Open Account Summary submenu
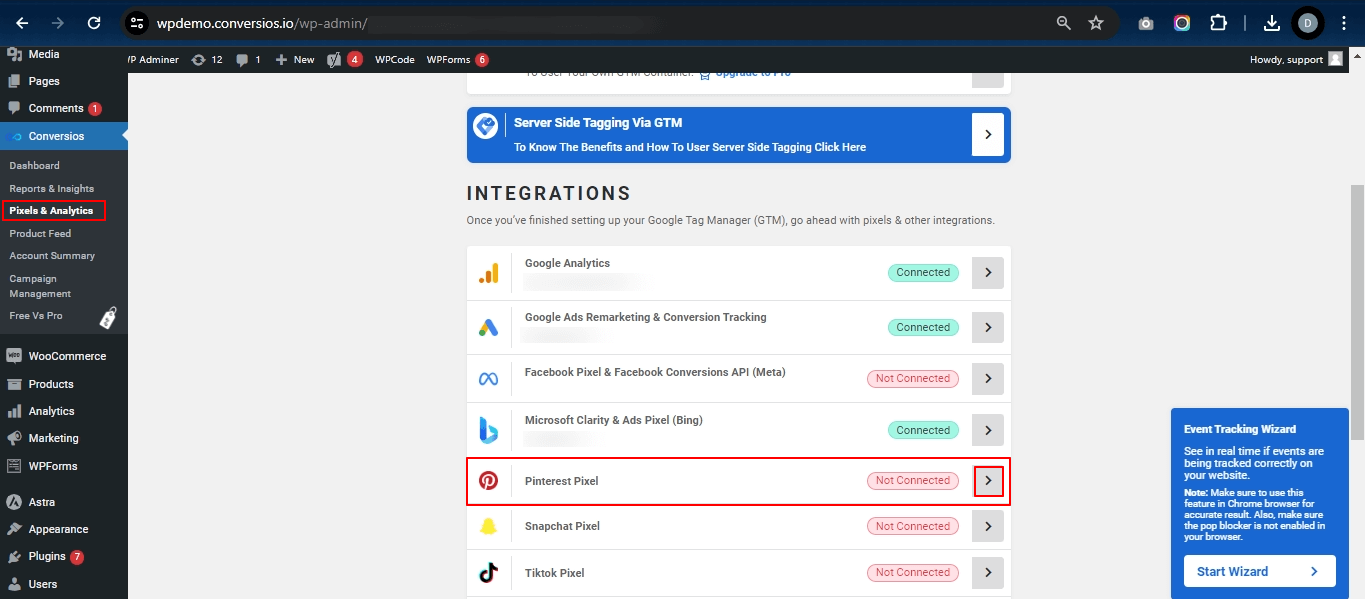1365x599 pixels. coord(52,256)
